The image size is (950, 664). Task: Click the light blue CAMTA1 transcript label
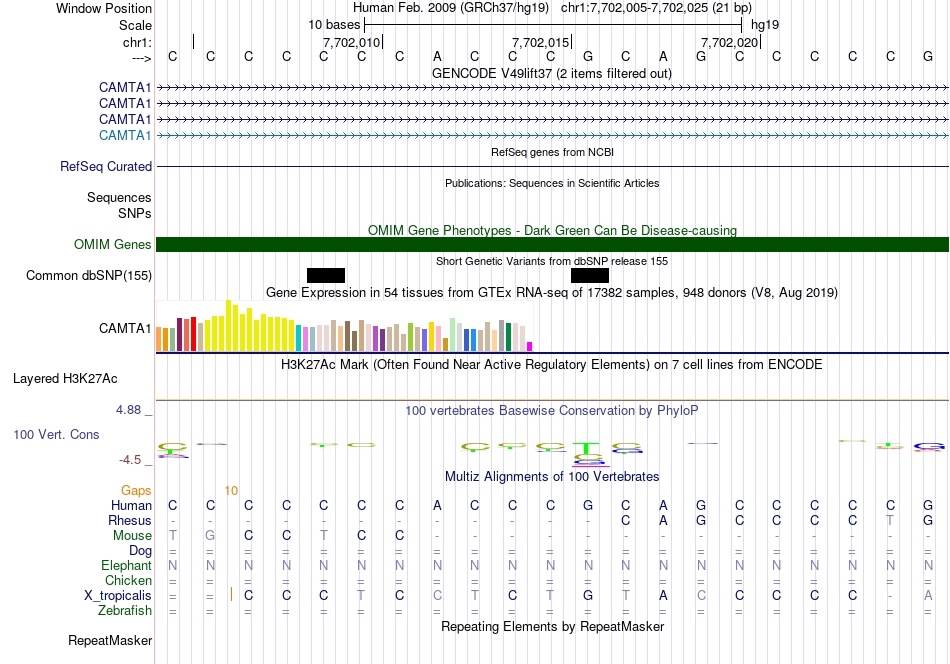coord(125,135)
